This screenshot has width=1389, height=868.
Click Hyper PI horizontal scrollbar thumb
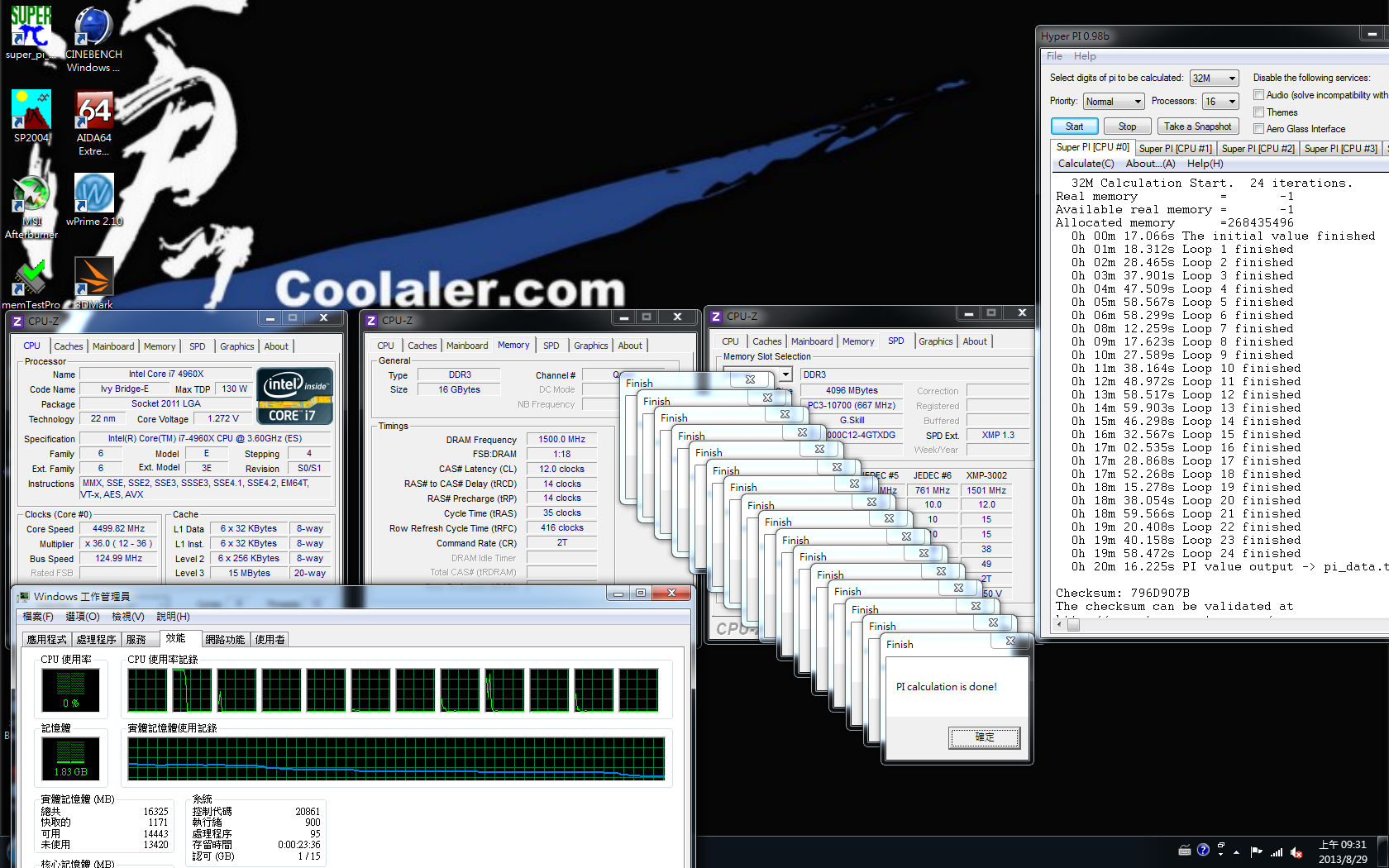tap(1074, 624)
